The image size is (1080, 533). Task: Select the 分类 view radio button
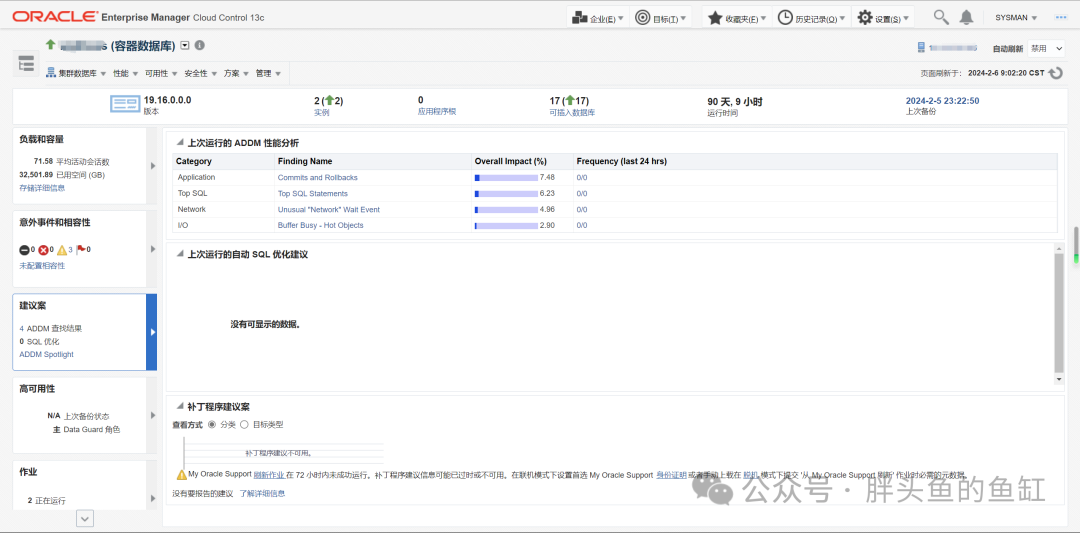point(211,425)
